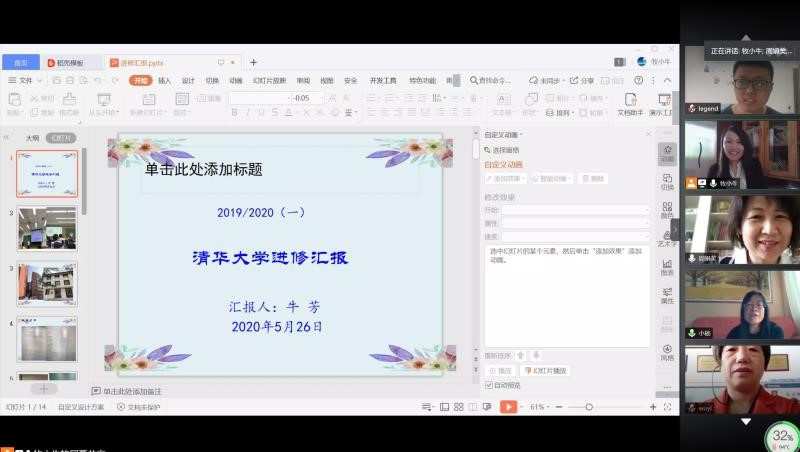This screenshot has width=800, height=452.
Task: Toggle the 自动预览 checkbox
Action: (x=489, y=385)
